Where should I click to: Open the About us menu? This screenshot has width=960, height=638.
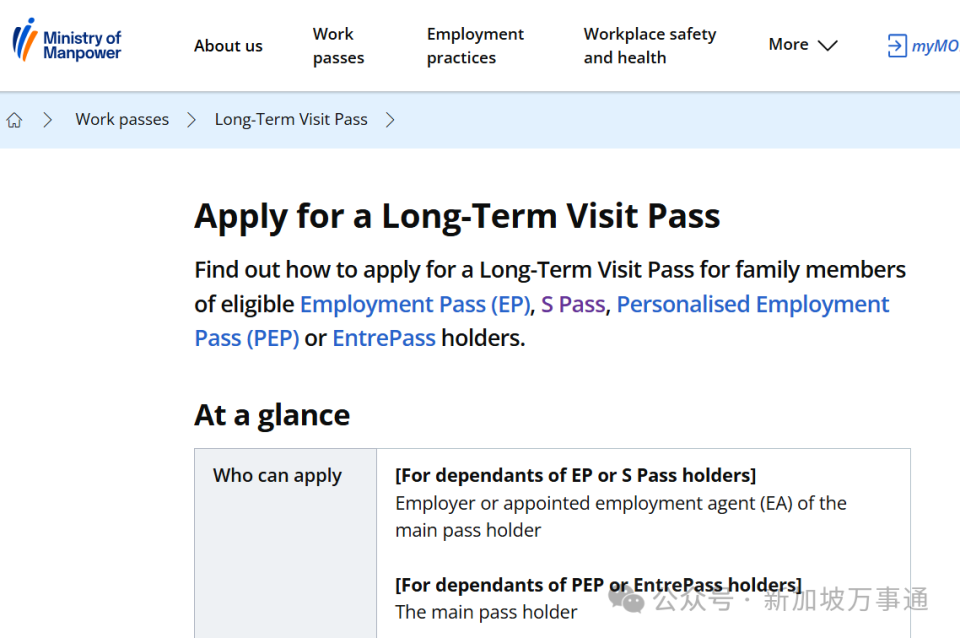click(228, 46)
